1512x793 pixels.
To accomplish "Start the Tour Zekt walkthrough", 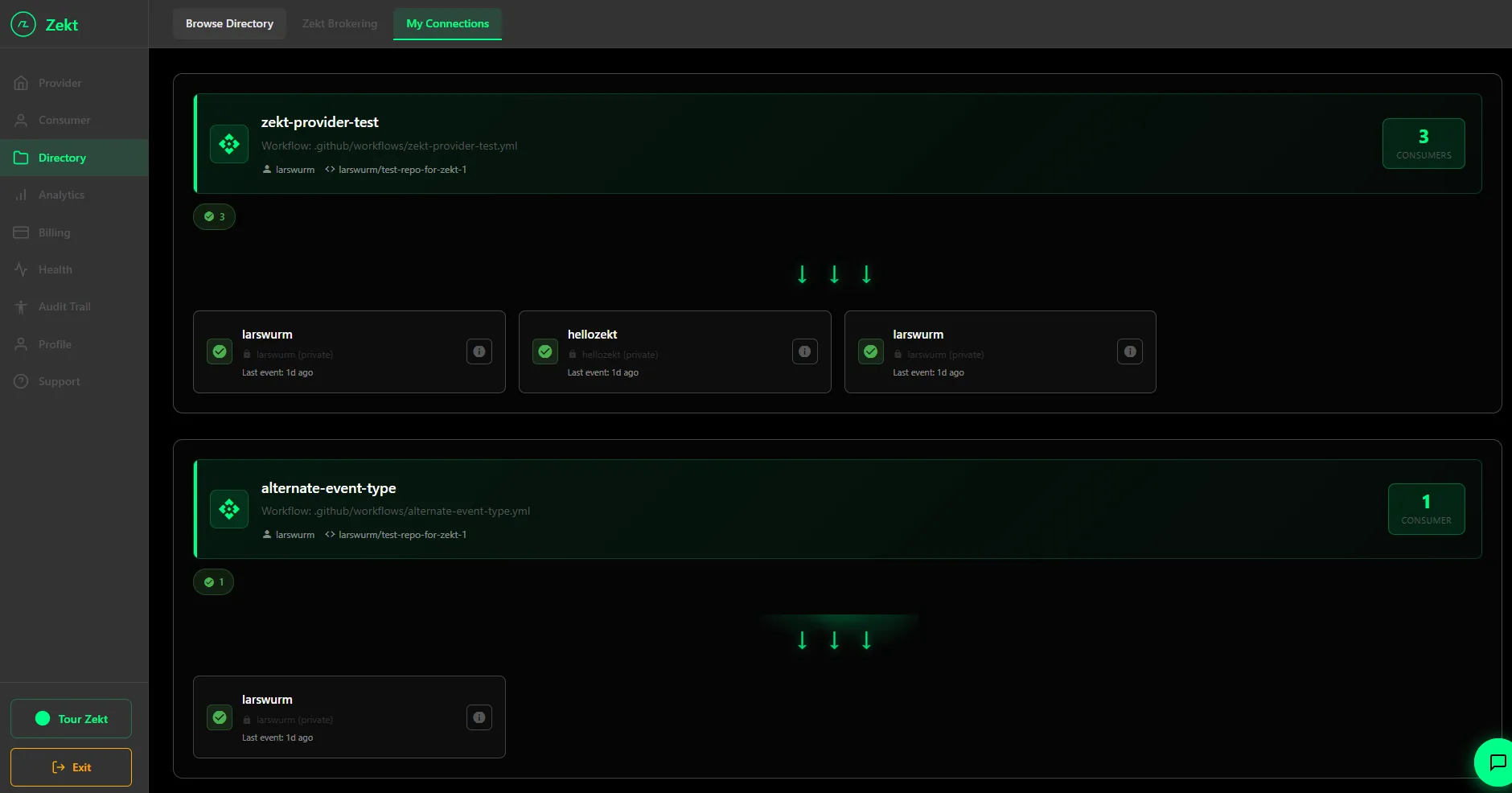I will point(71,719).
